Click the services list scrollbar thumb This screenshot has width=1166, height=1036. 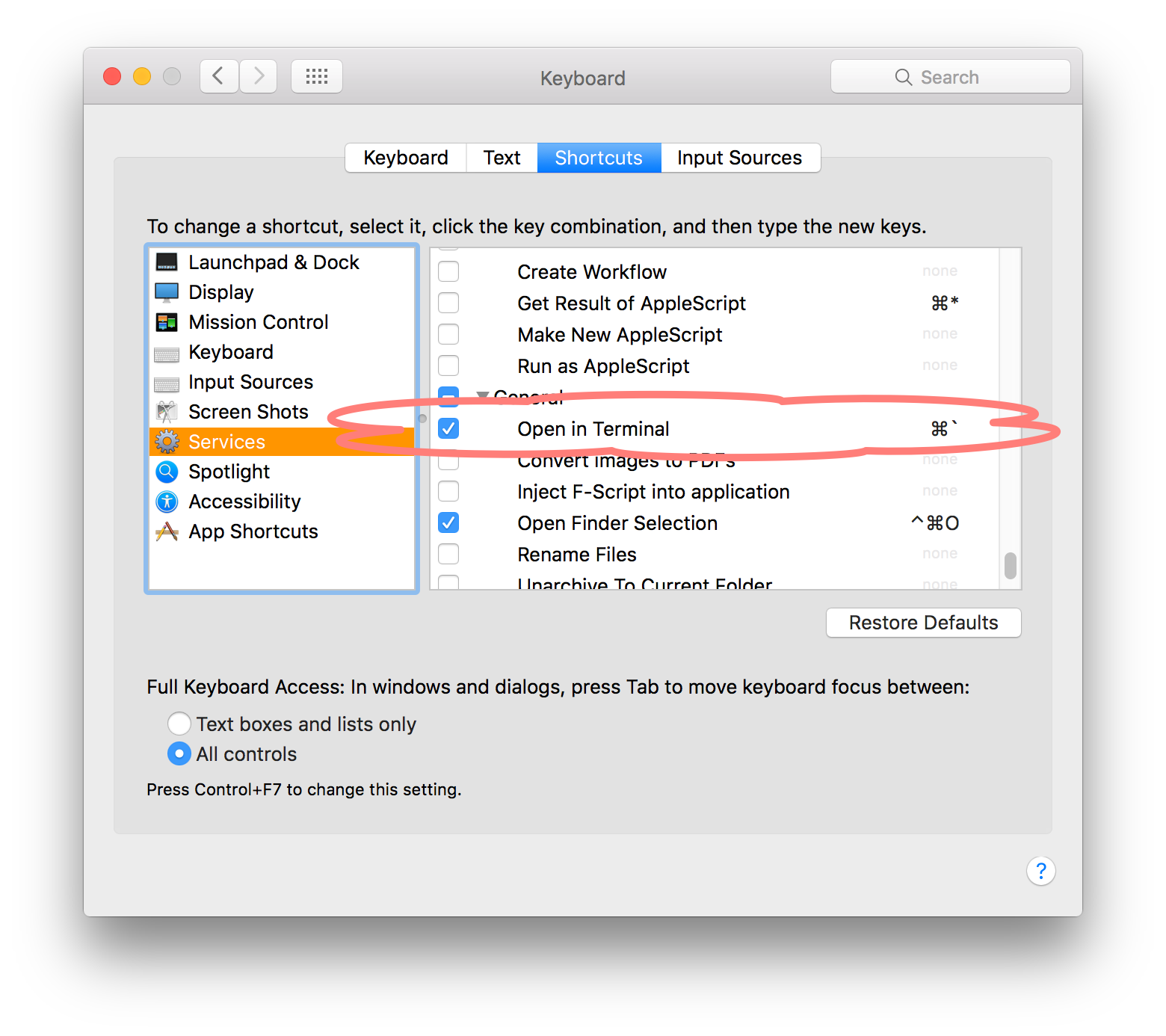click(x=1010, y=565)
